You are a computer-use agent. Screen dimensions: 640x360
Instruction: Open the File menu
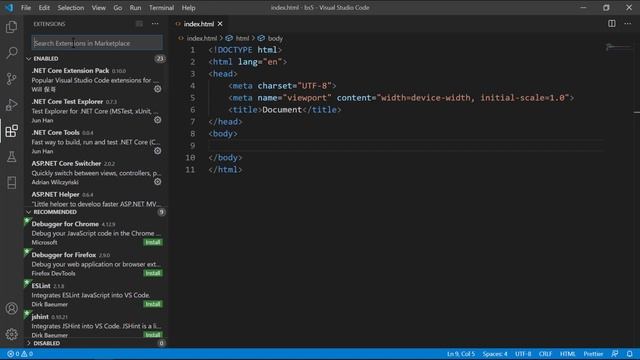[26, 8]
